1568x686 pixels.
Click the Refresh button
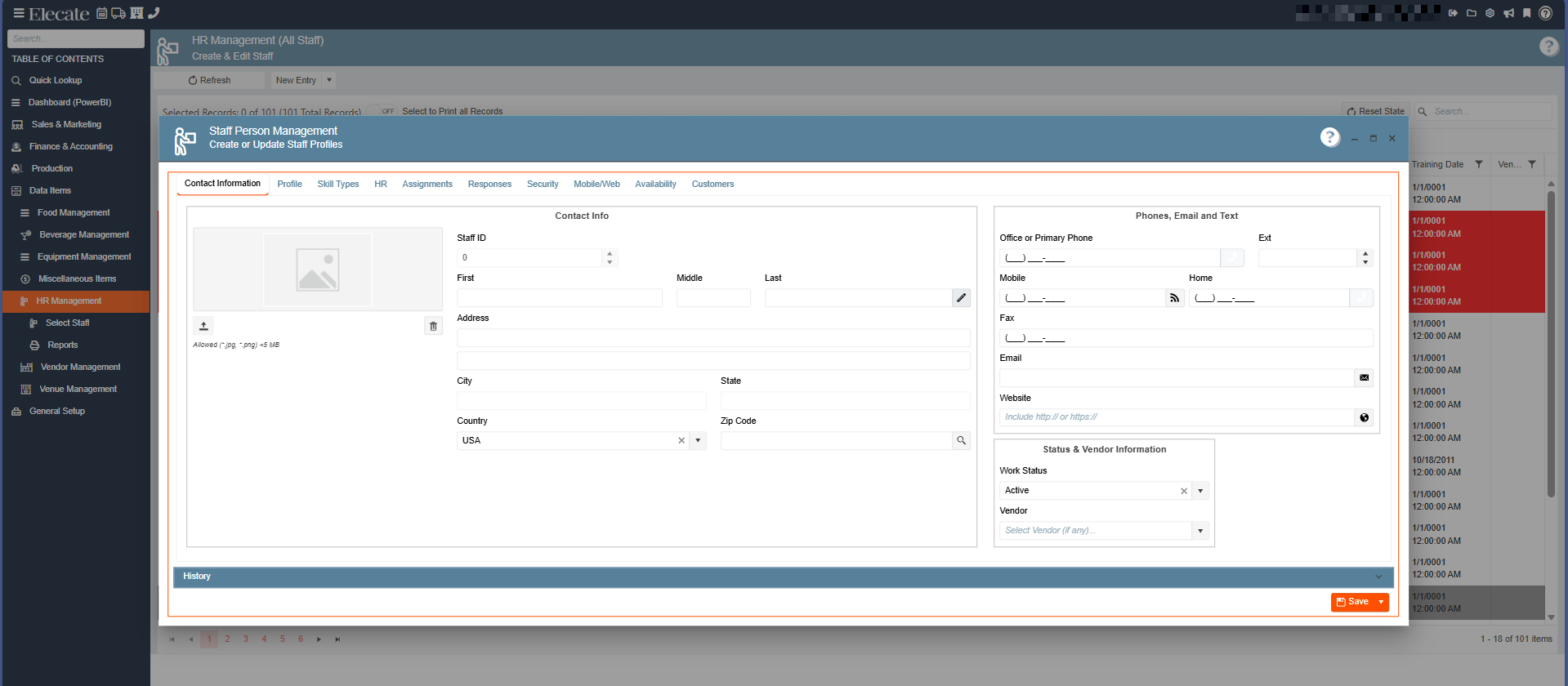point(209,80)
